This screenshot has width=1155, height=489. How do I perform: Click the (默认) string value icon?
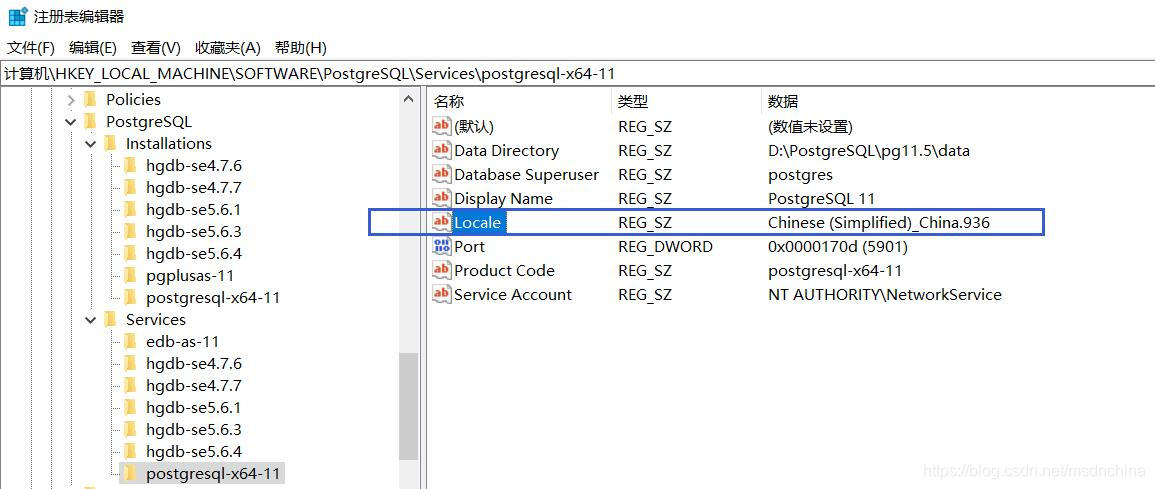[441, 126]
